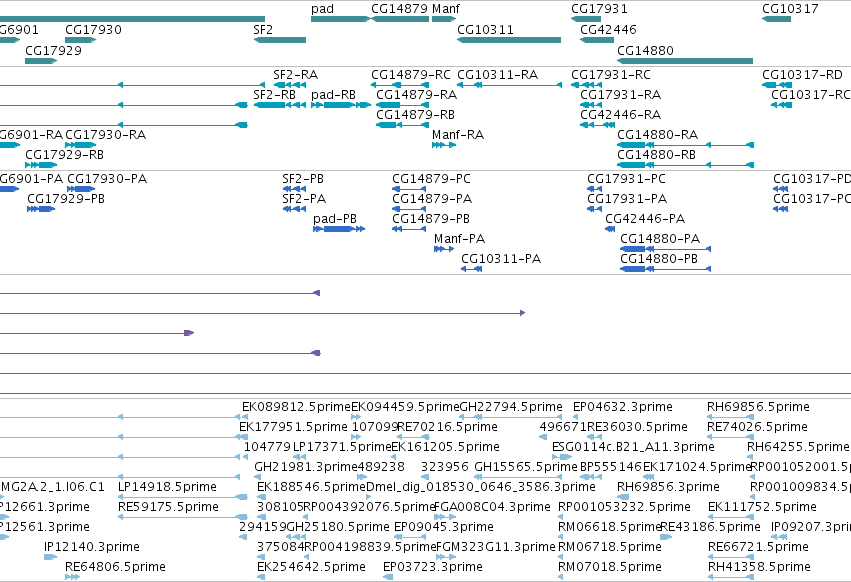Select the CG17931-PC protein label
The height and width of the screenshot is (582, 851).
(x=626, y=179)
